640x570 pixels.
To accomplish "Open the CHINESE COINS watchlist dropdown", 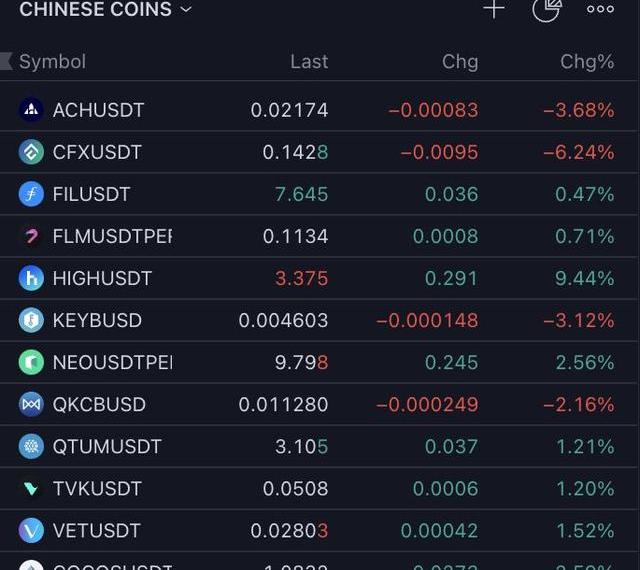I will click(x=106, y=9).
